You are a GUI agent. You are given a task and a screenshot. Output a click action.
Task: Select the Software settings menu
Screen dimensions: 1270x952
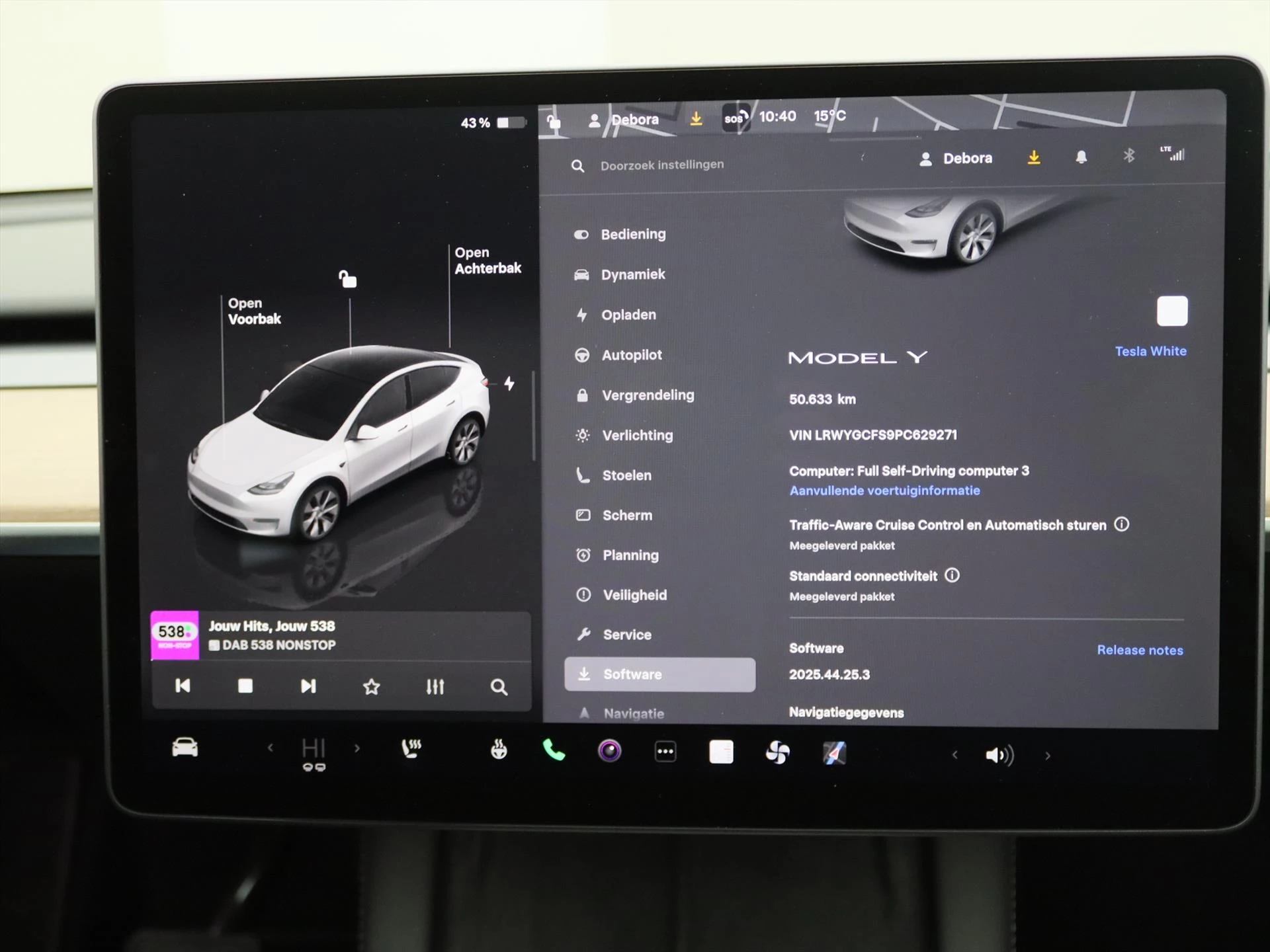click(x=659, y=674)
